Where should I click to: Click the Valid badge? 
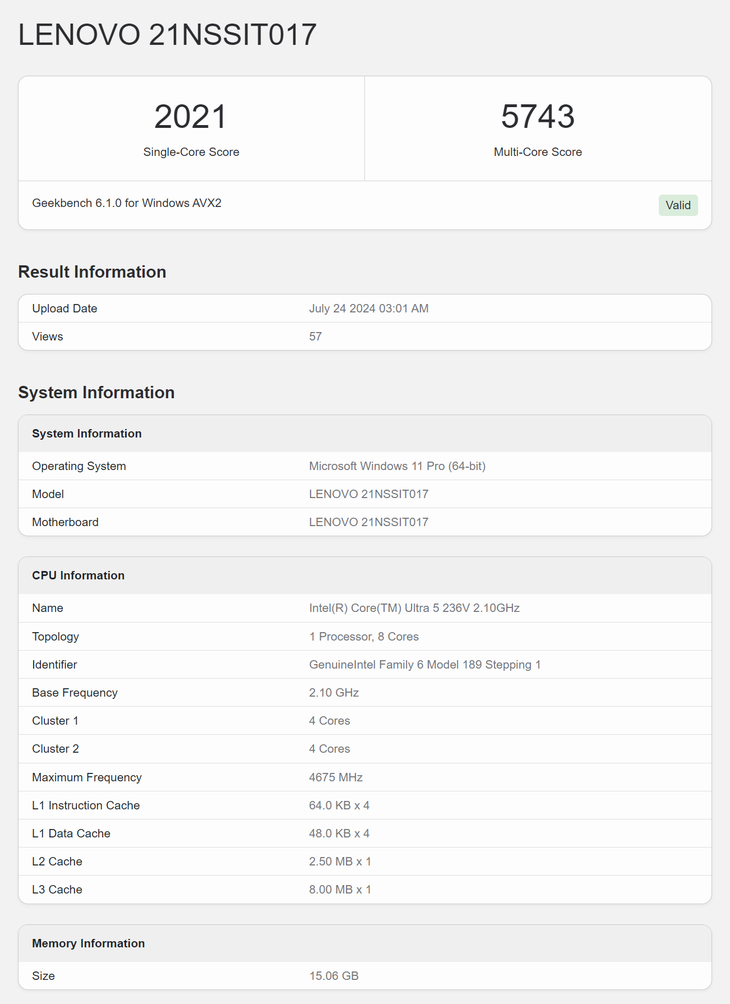pyautogui.click(x=678, y=205)
